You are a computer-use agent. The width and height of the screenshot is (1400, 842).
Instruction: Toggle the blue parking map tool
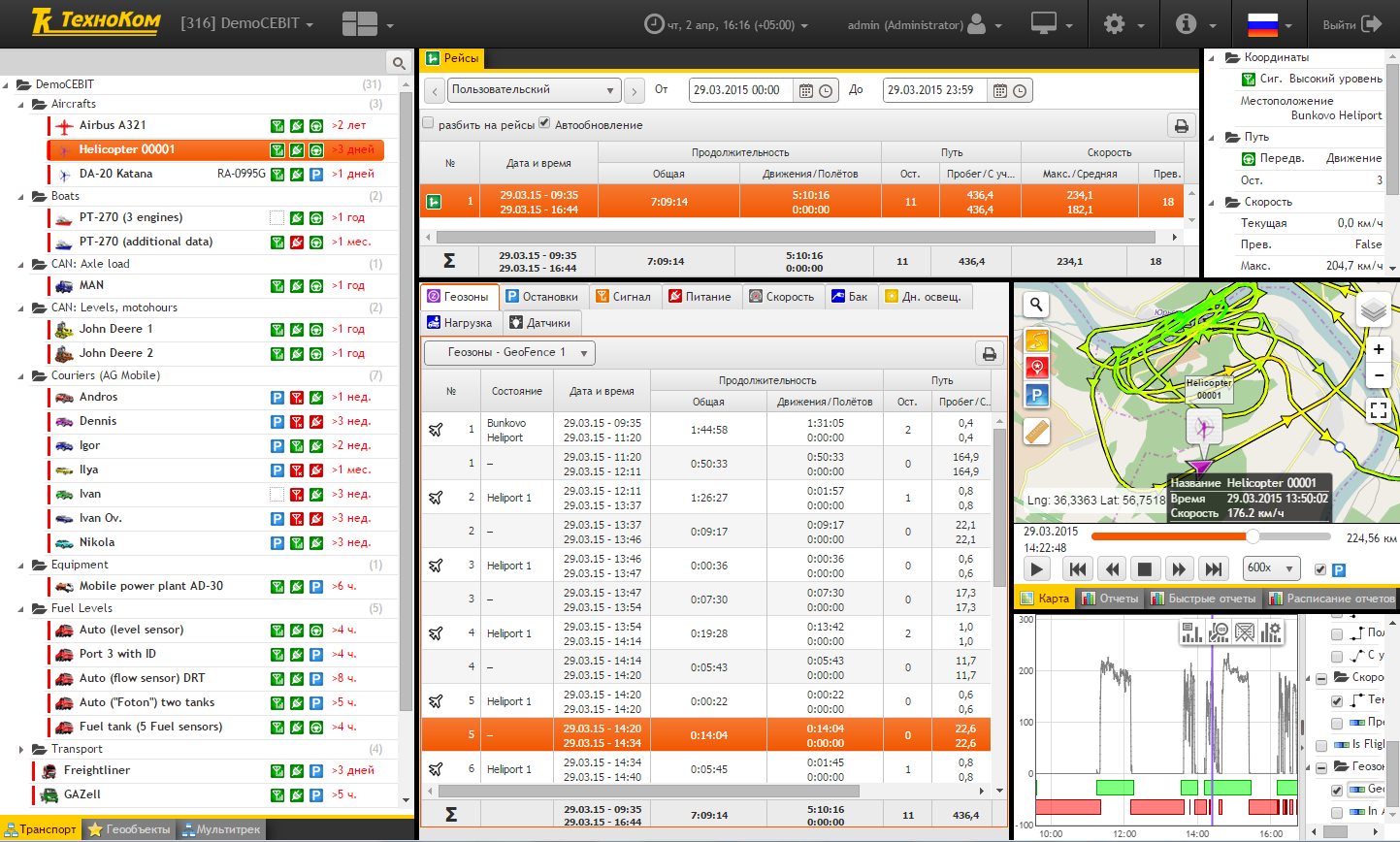[1037, 395]
